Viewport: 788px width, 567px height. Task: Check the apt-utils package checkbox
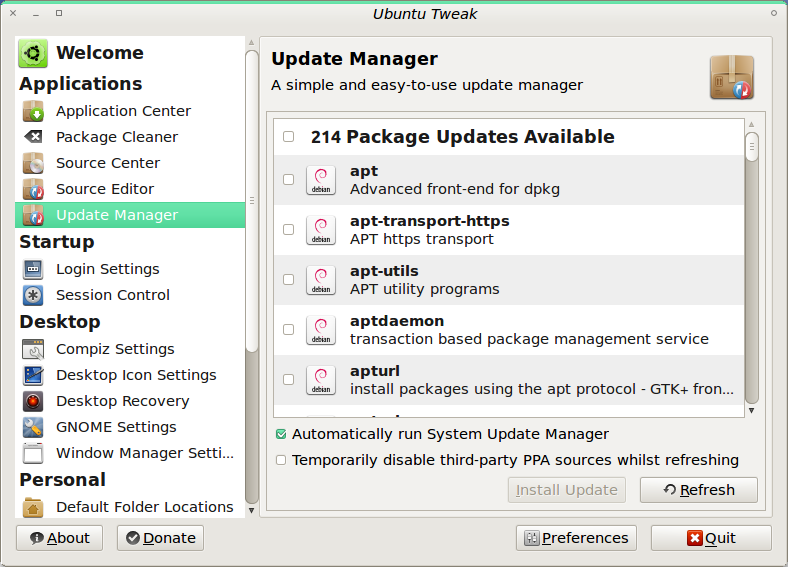click(x=288, y=279)
